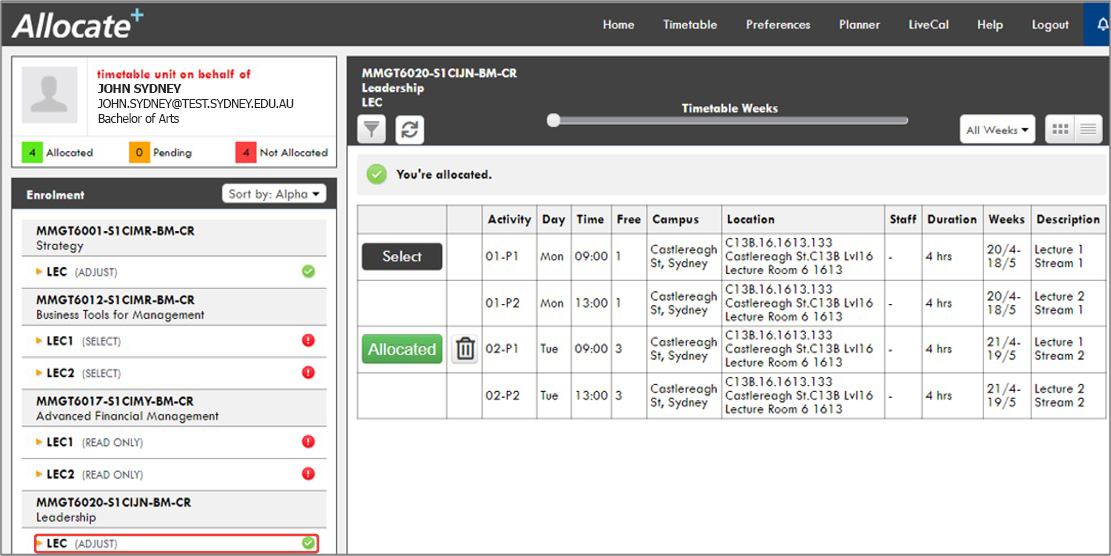Screen dimensions: 1111x556
Task: Switch to grid view icon
Action: (1059, 129)
